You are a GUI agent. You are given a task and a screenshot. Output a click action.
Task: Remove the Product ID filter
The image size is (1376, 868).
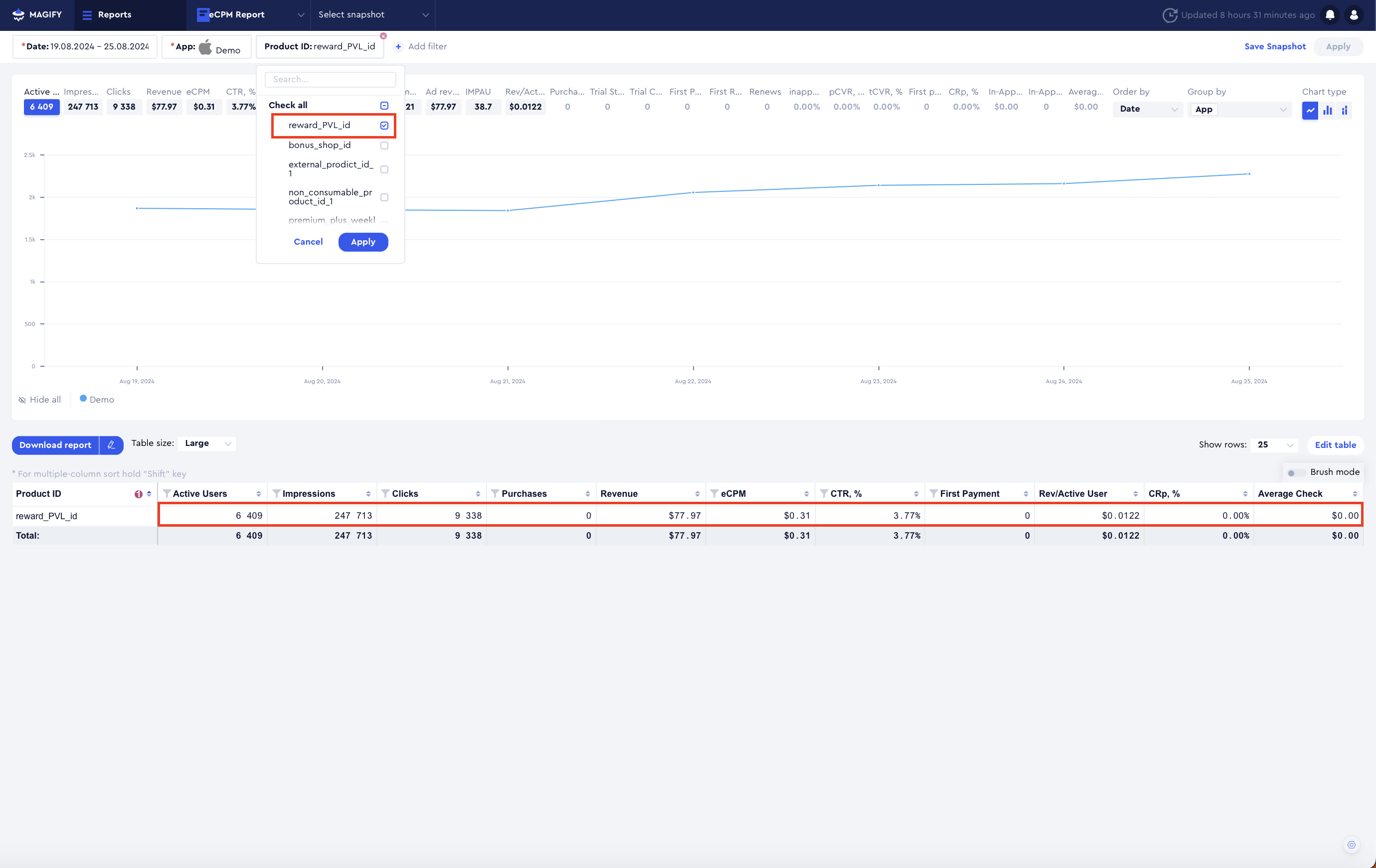383,36
